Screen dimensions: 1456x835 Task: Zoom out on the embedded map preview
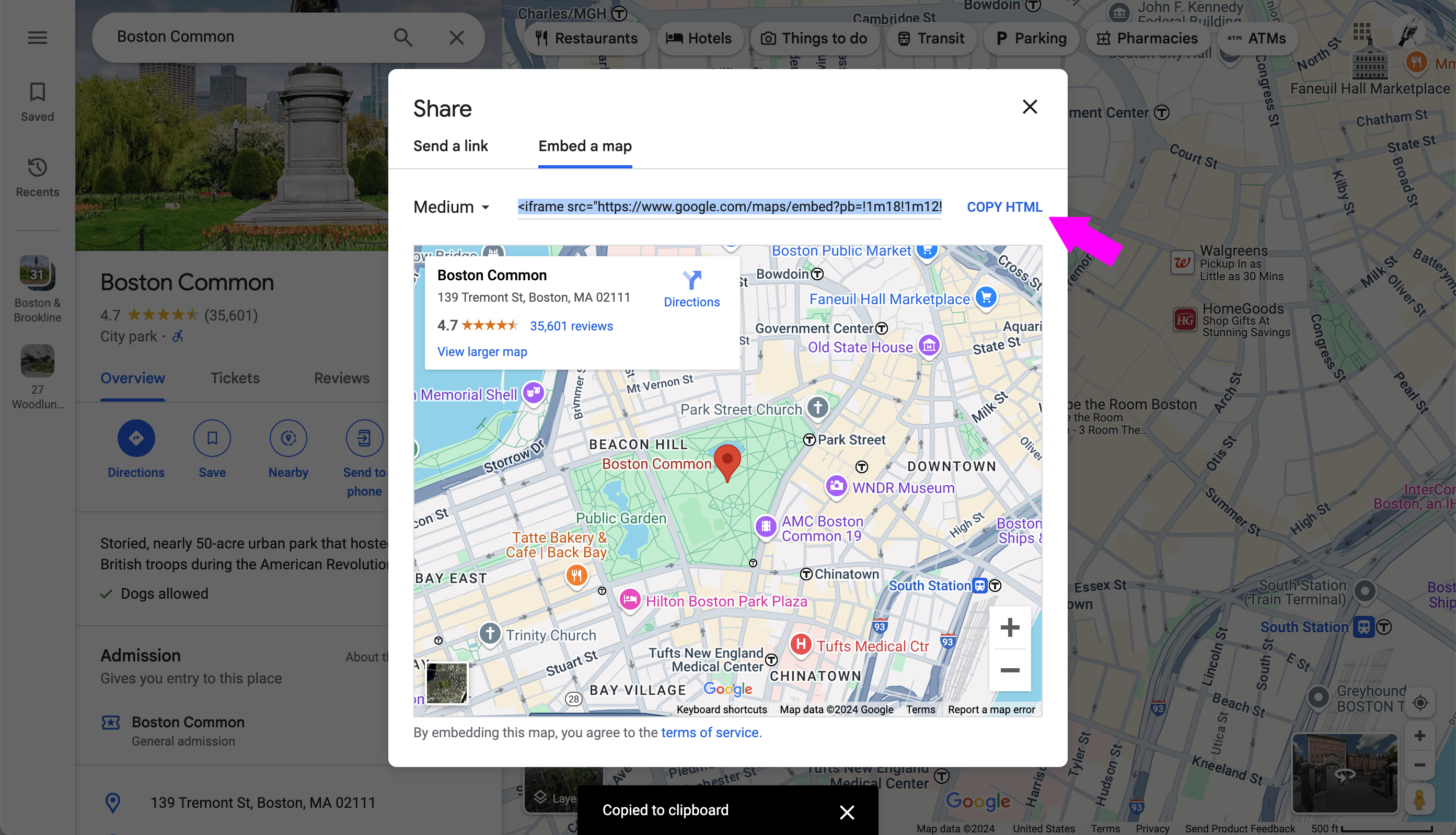click(x=1010, y=670)
